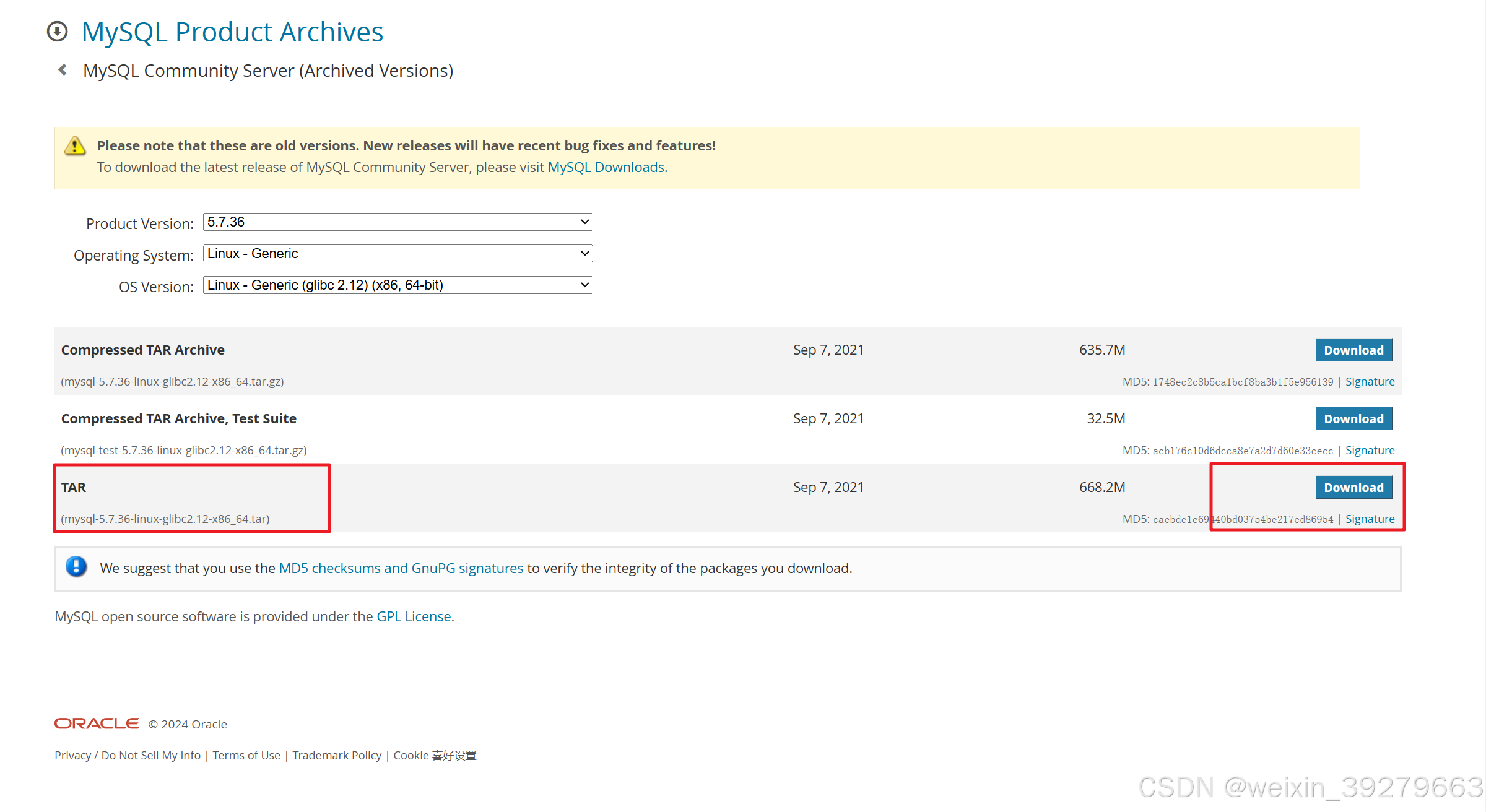Viewport: 1486px width, 812px height.
Task: Open MD5 checksums and GnuPG signatures link
Action: (401, 568)
